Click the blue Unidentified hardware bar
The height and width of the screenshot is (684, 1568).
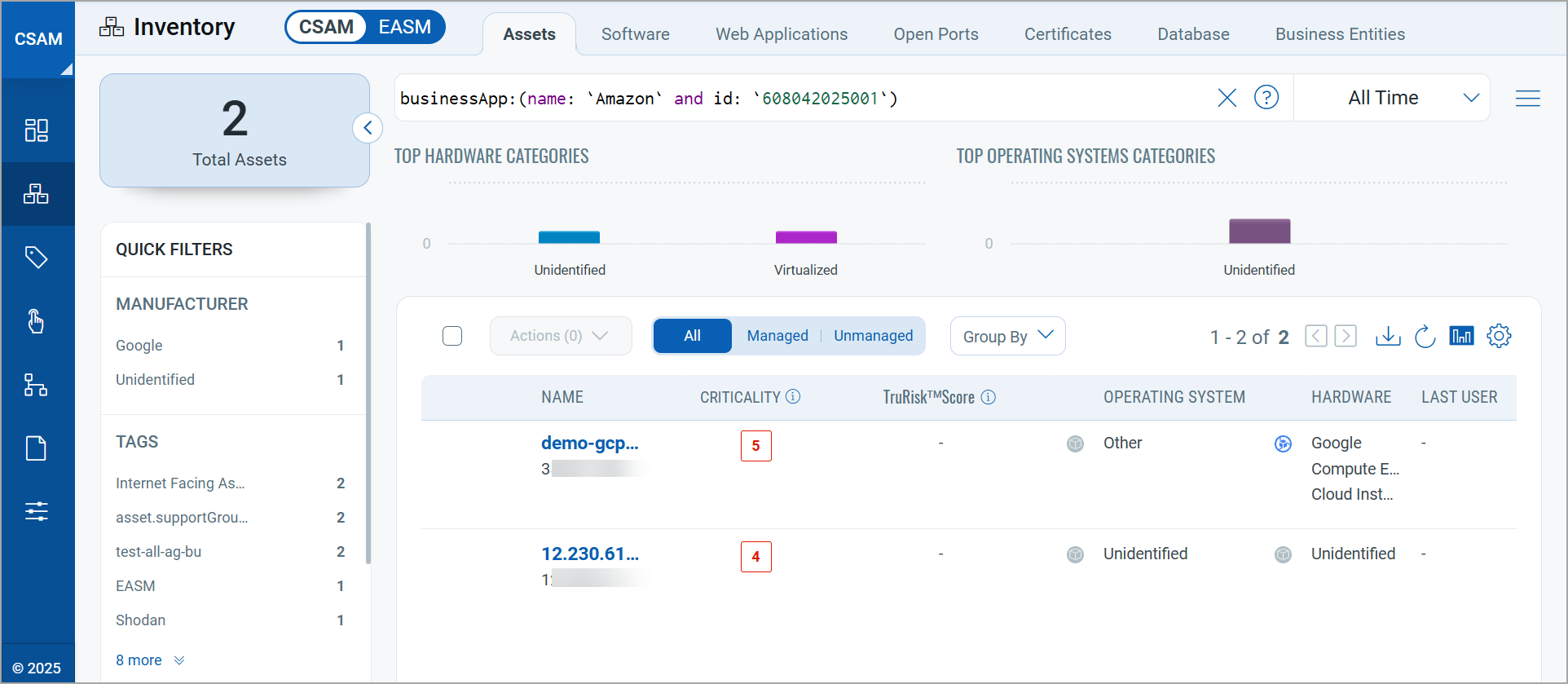coord(569,237)
